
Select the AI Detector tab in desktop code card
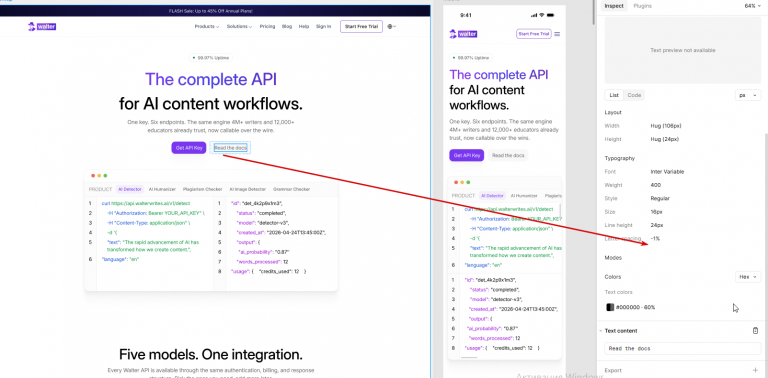[x=130, y=189]
